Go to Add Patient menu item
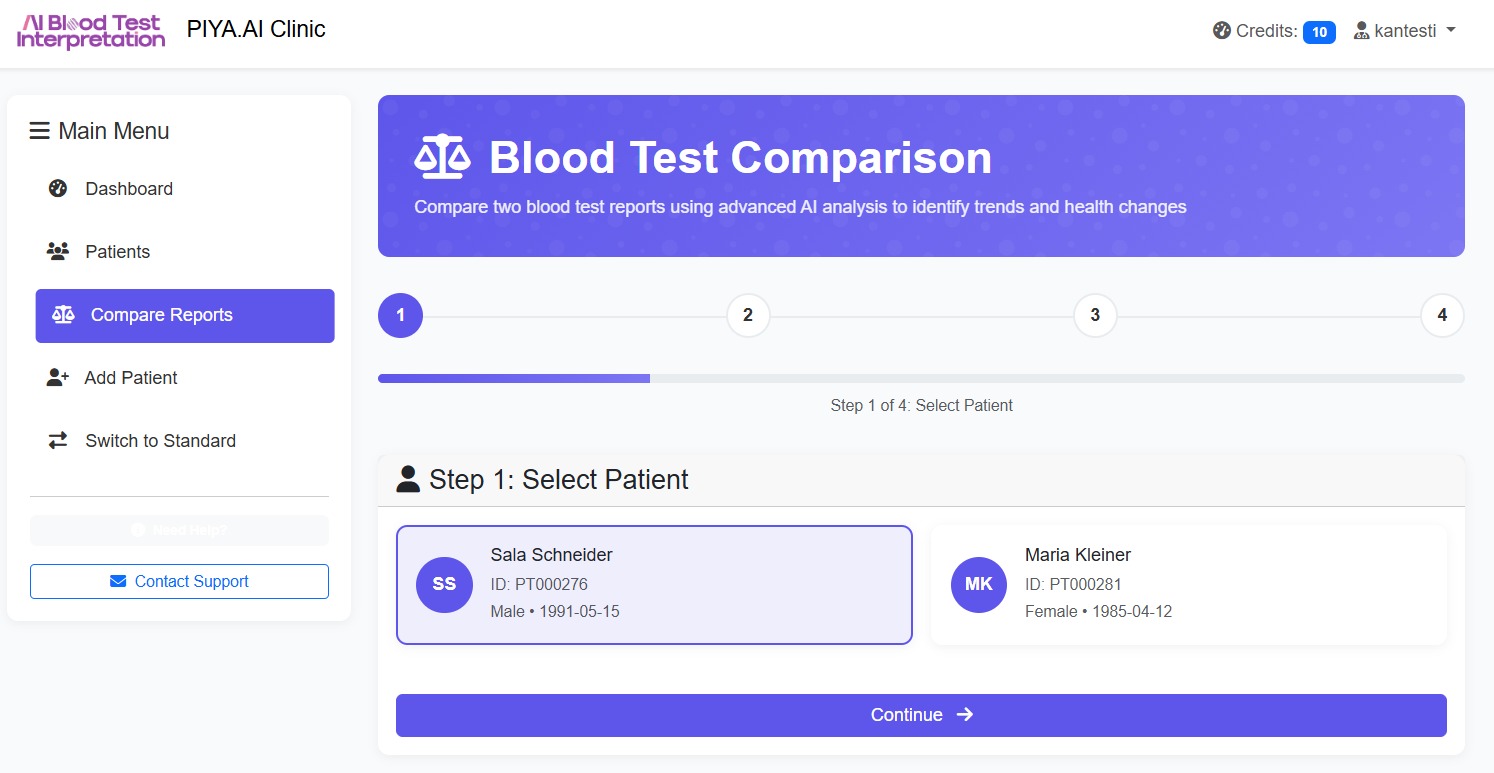1494x773 pixels. [130, 378]
